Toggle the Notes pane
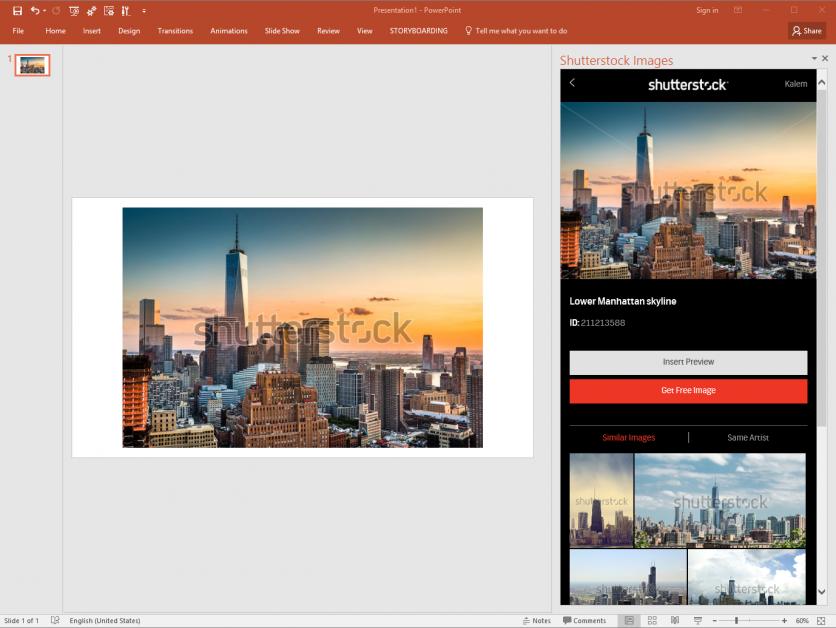The width and height of the screenshot is (836, 628). (x=536, y=621)
